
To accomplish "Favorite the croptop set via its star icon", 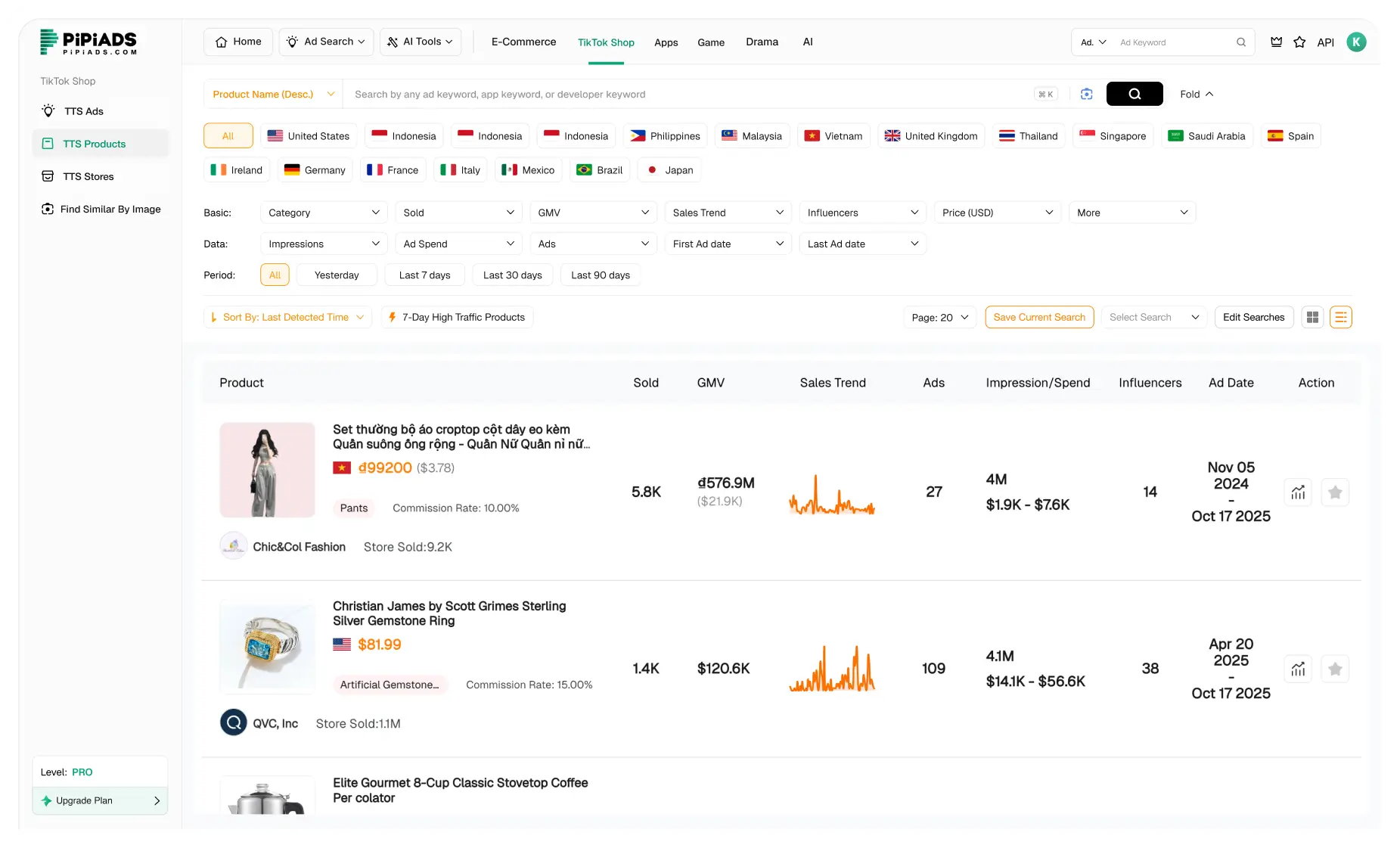I will click(x=1335, y=492).
